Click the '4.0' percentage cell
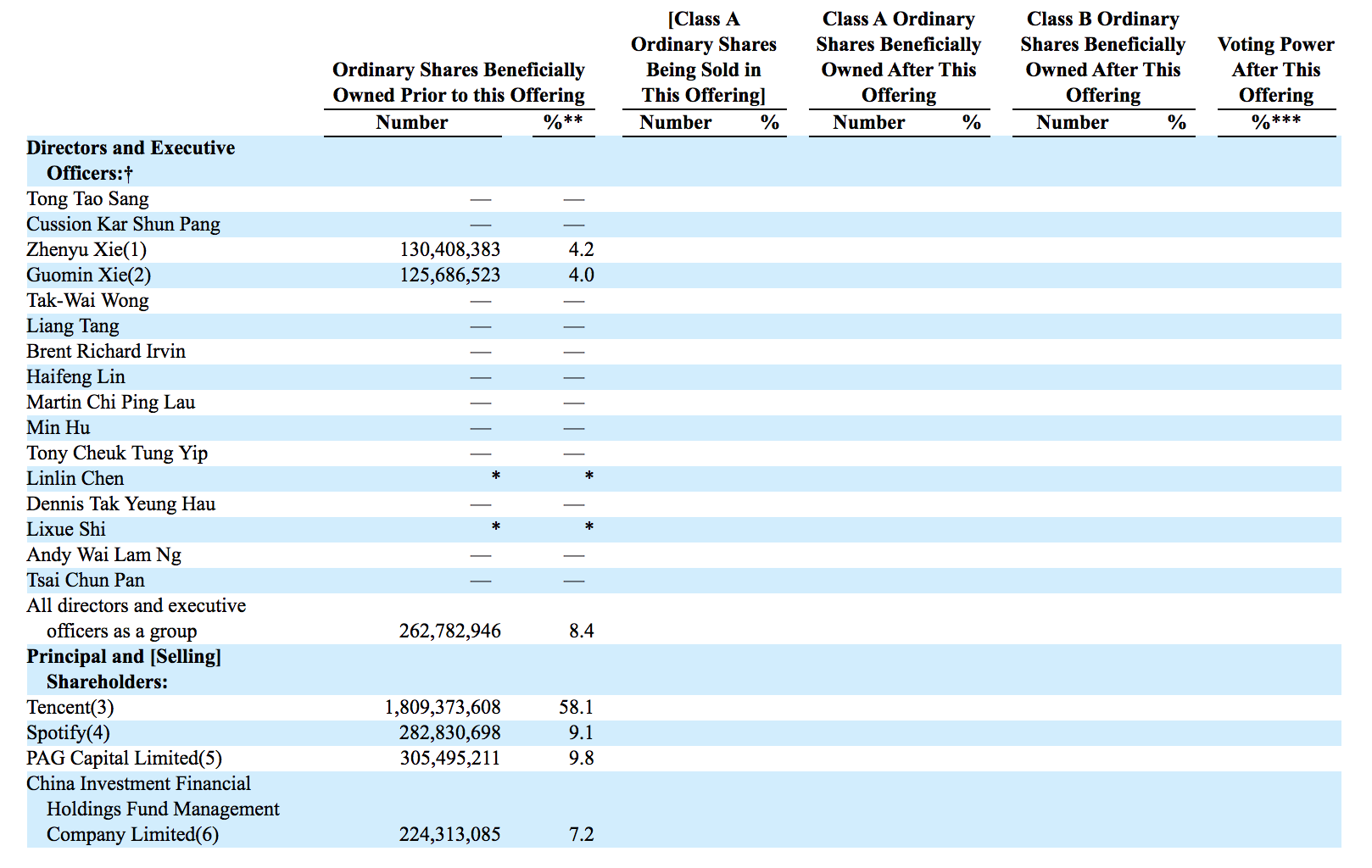Viewport: 1372px width, 868px height. tap(582, 275)
